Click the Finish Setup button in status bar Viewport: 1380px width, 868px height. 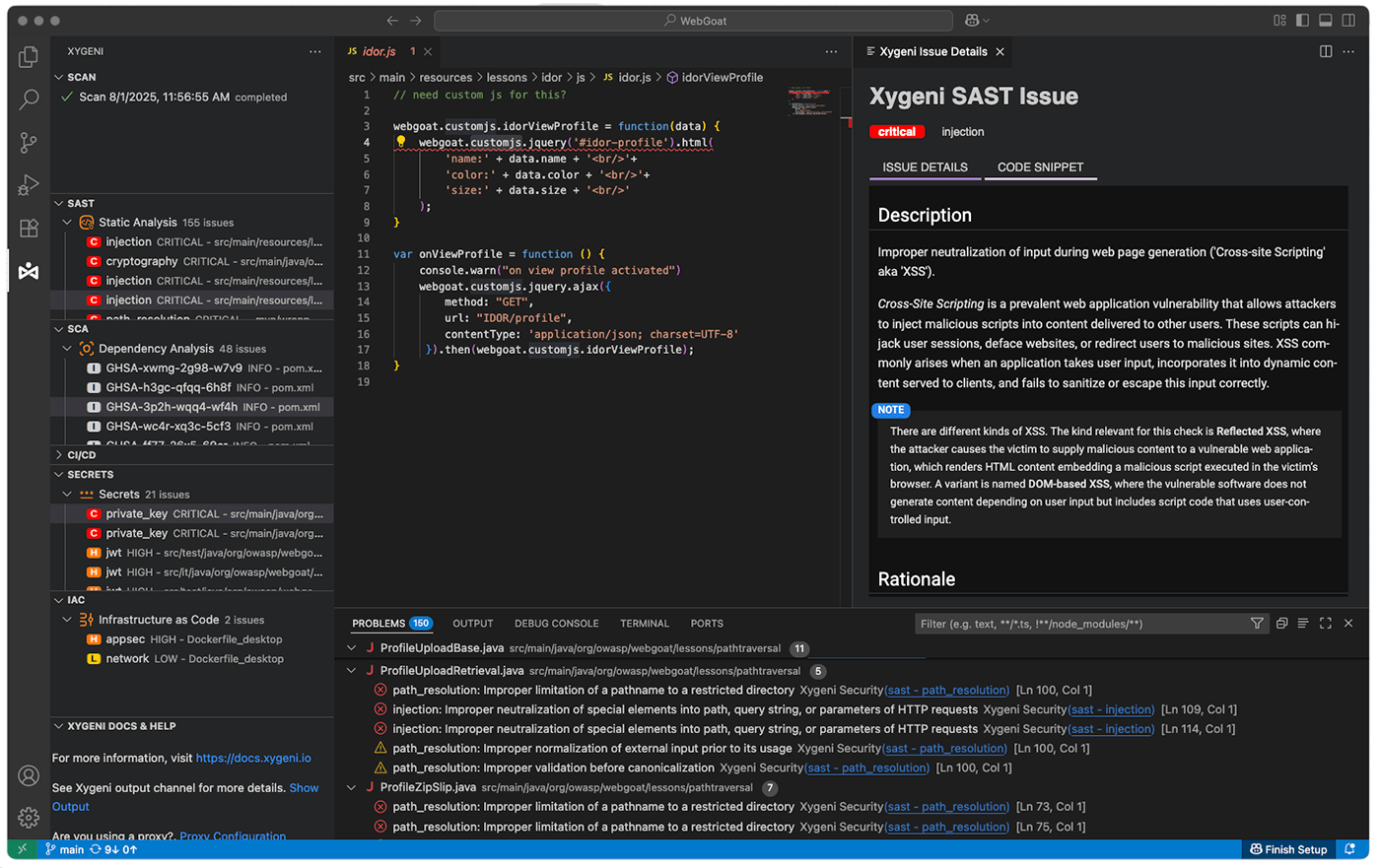click(1288, 848)
